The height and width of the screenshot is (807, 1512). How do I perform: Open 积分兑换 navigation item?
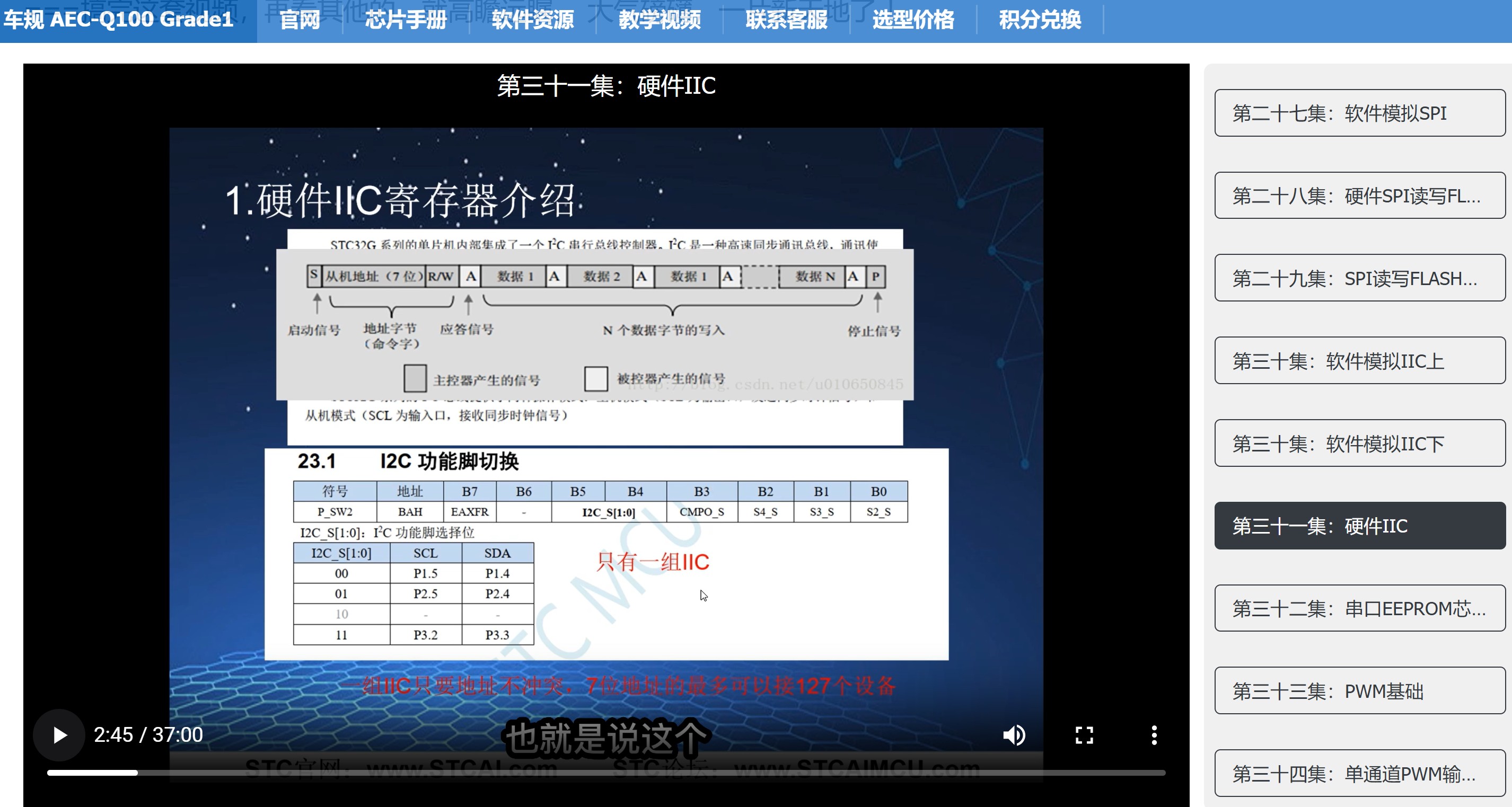tap(1040, 20)
